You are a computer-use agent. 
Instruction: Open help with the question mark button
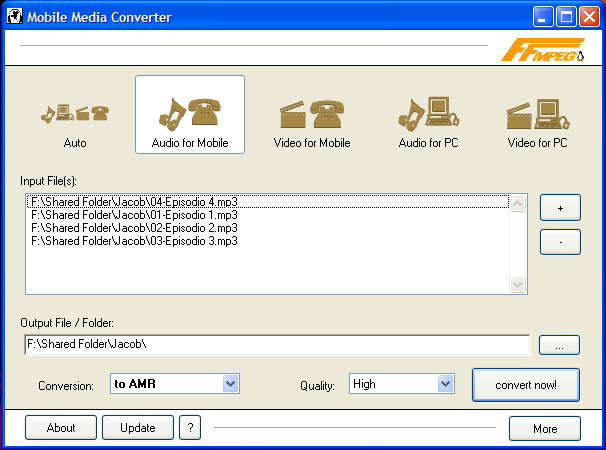pos(190,428)
